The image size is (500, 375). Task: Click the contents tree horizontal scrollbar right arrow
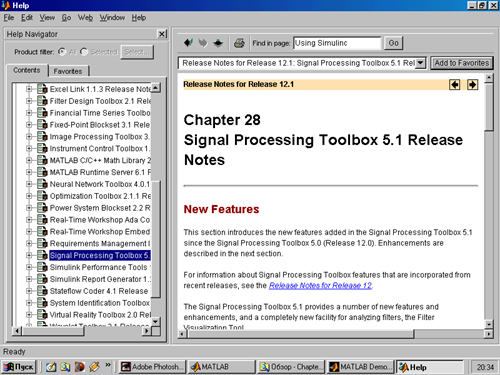pos(146,331)
